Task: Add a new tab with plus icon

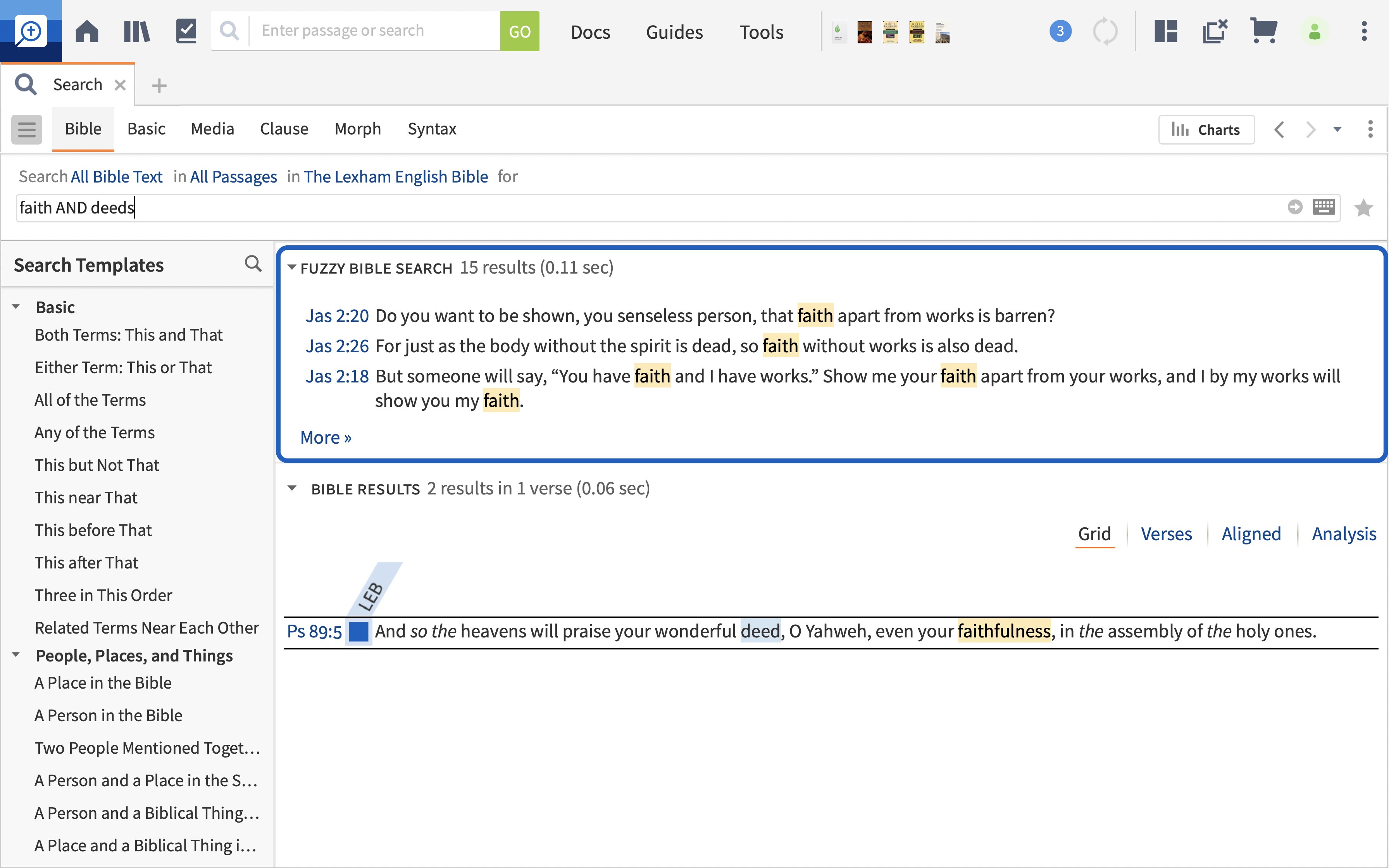Action: [x=159, y=86]
